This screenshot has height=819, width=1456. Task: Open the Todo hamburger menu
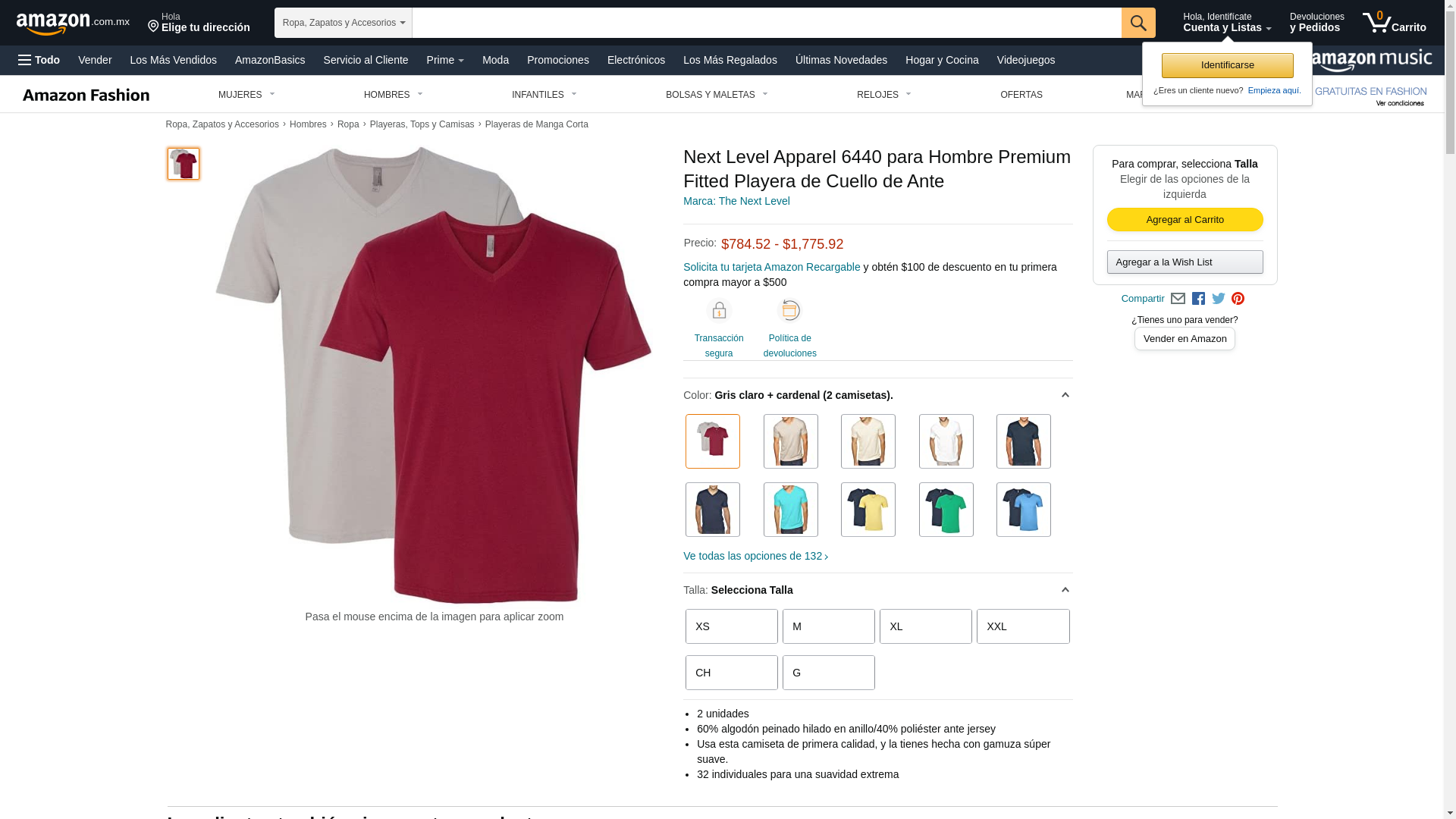(39, 60)
